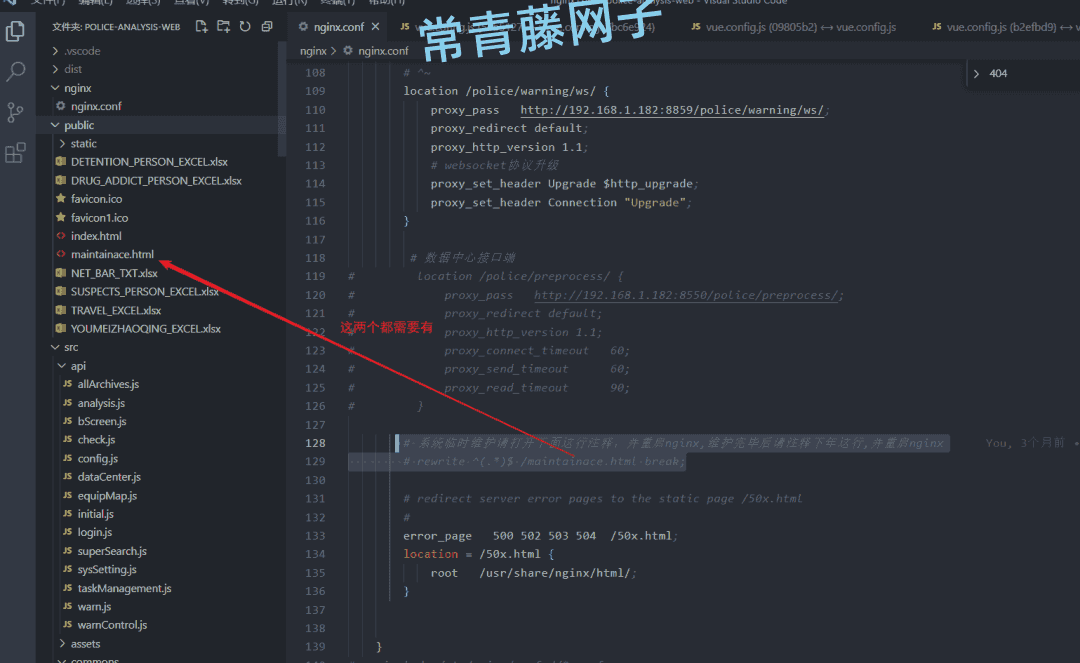Open warn.js file
Image resolution: width=1080 pixels, height=663 pixels.
tap(94, 607)
